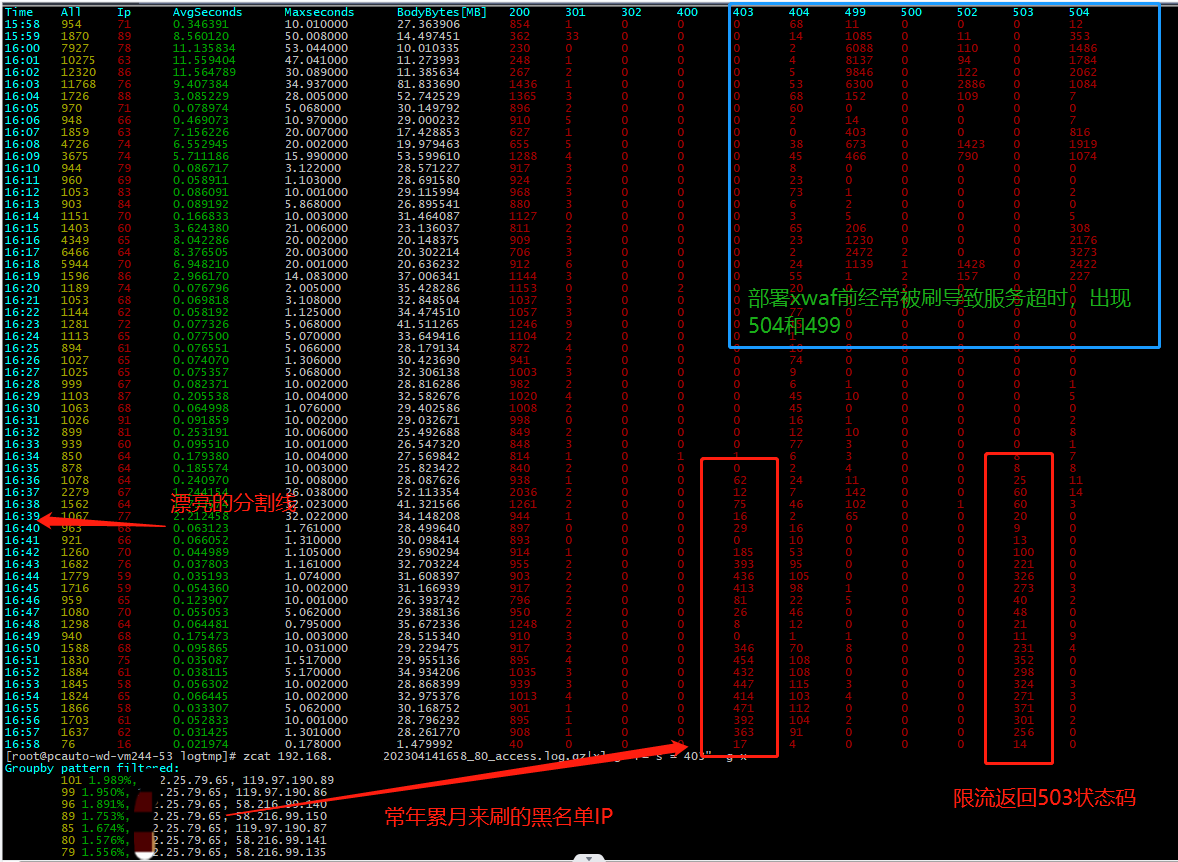1178x862 pixels.
Task: Click the All value "10275"
Action: click(x=78, y=60)
